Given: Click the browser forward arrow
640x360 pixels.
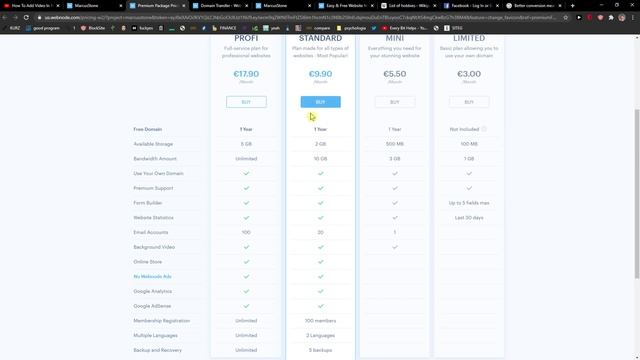Looking at the screenshot, I should click(16, 18).
